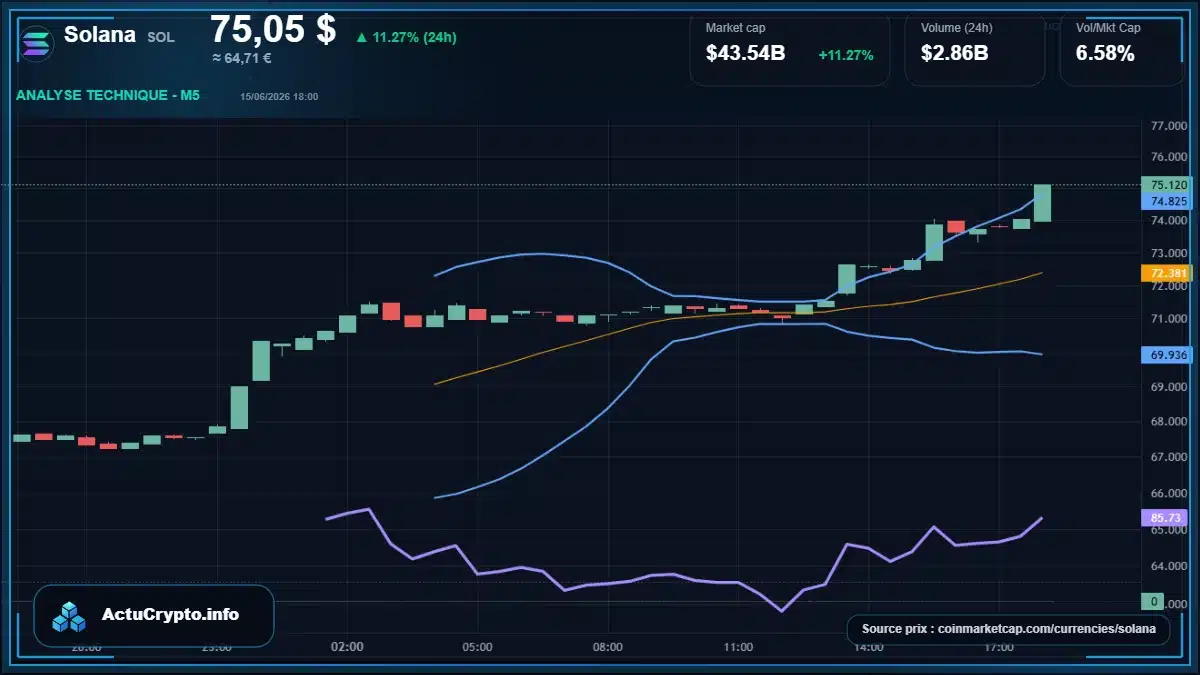Click the 11:00 time axis label
Screen dimensions: 1200x675
[x=738, y=648]
